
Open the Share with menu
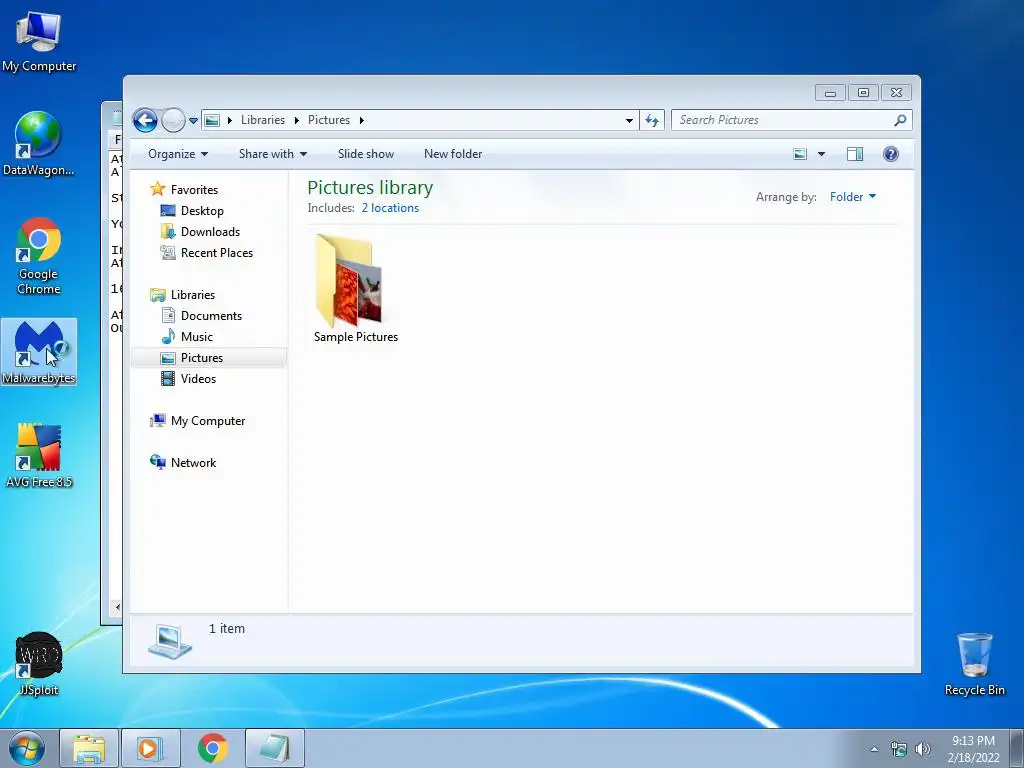coord(272,154)
